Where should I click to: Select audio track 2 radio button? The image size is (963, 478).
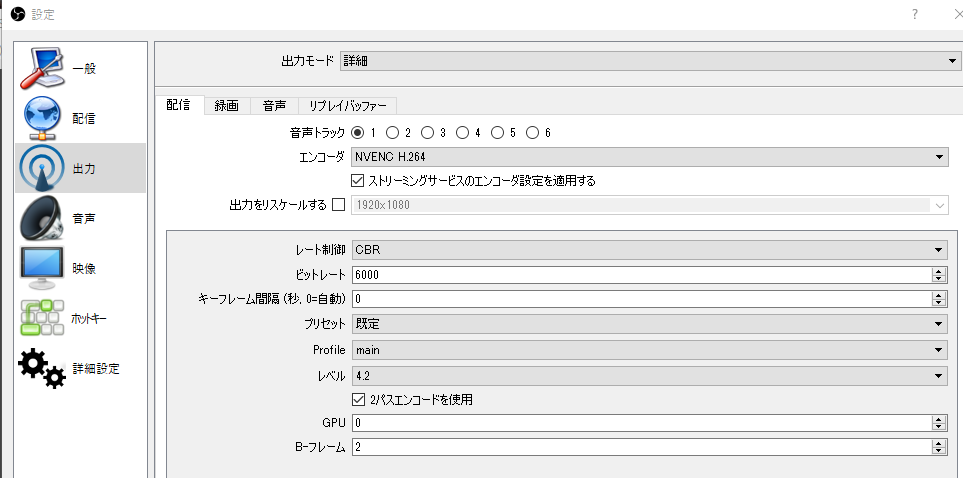click(x=393, y=133)
